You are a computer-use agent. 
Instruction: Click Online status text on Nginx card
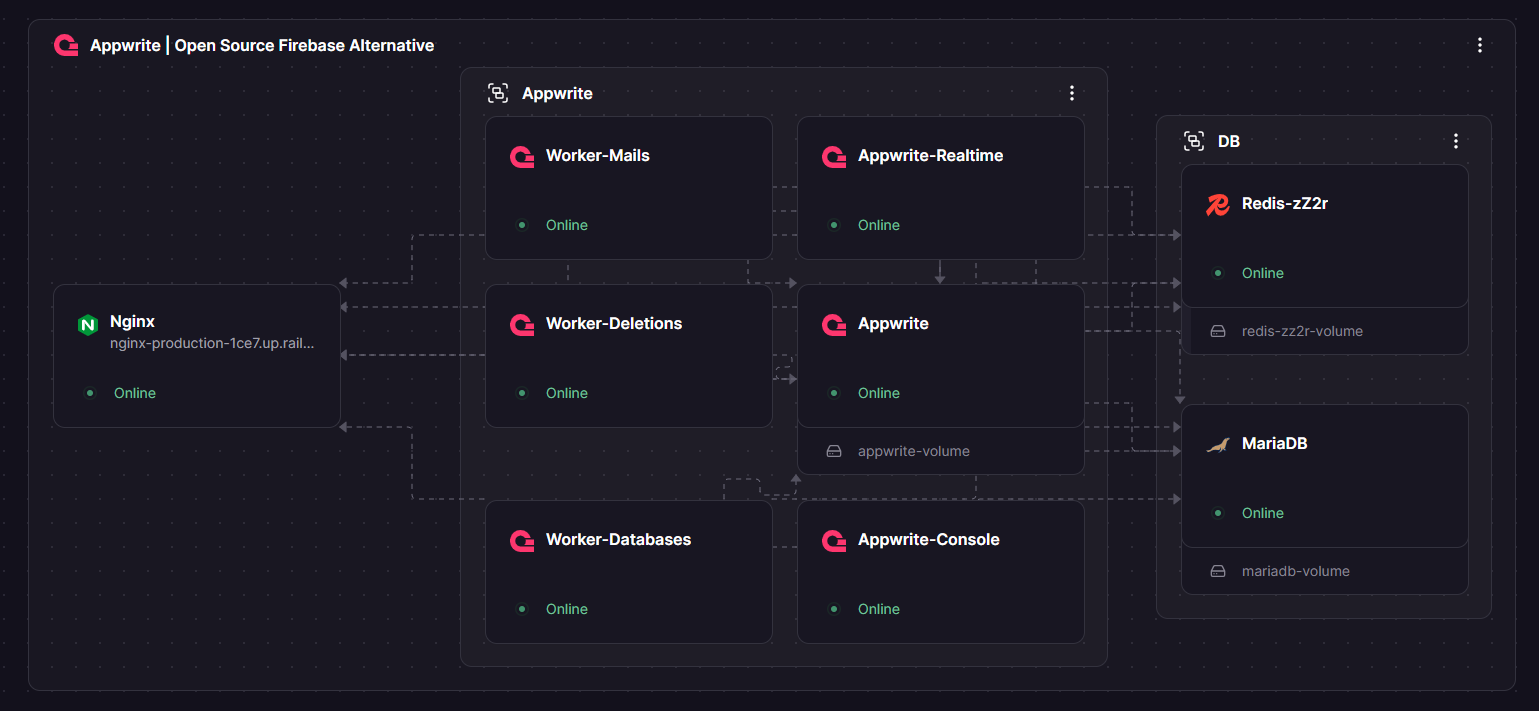point(135,393)
